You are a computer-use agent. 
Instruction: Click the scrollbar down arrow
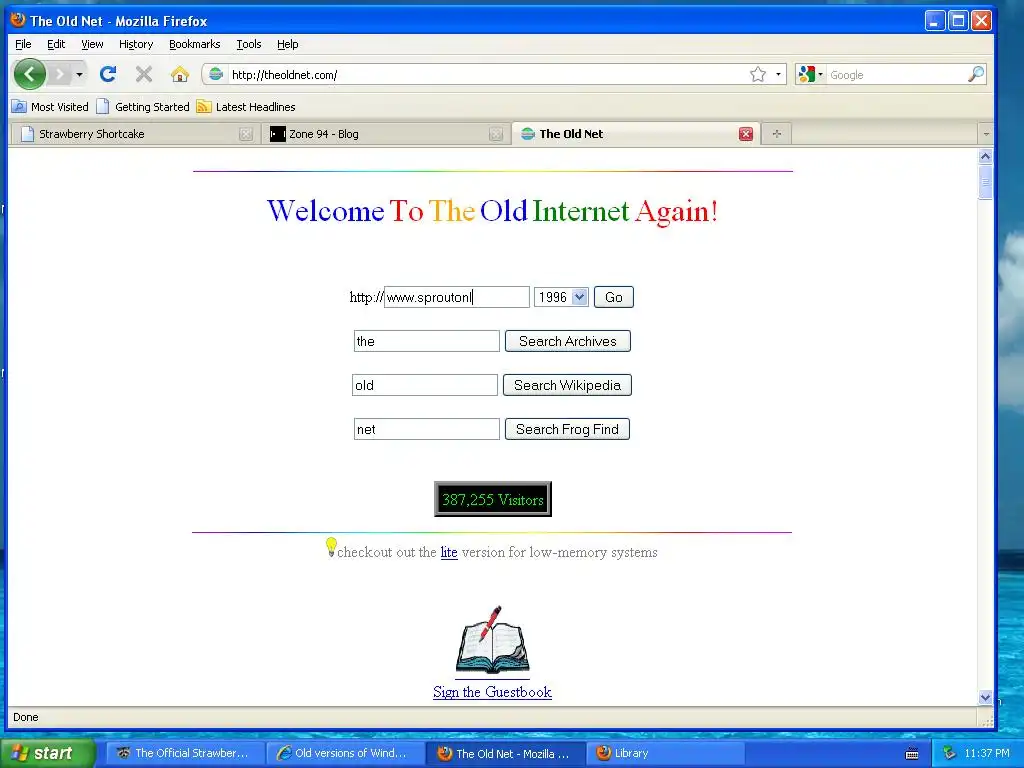[985, 697]
